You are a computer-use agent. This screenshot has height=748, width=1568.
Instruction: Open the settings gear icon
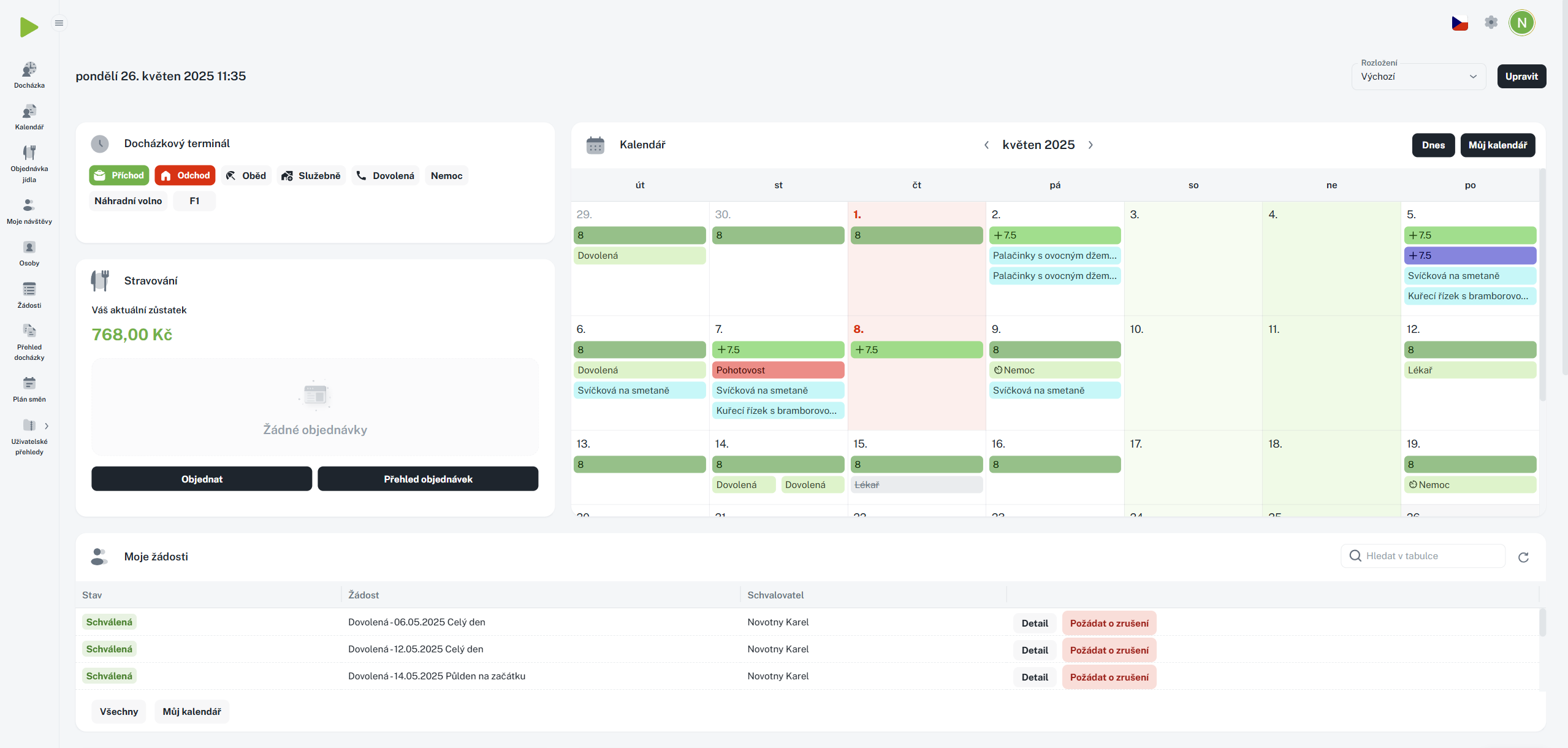[1491, 23]
